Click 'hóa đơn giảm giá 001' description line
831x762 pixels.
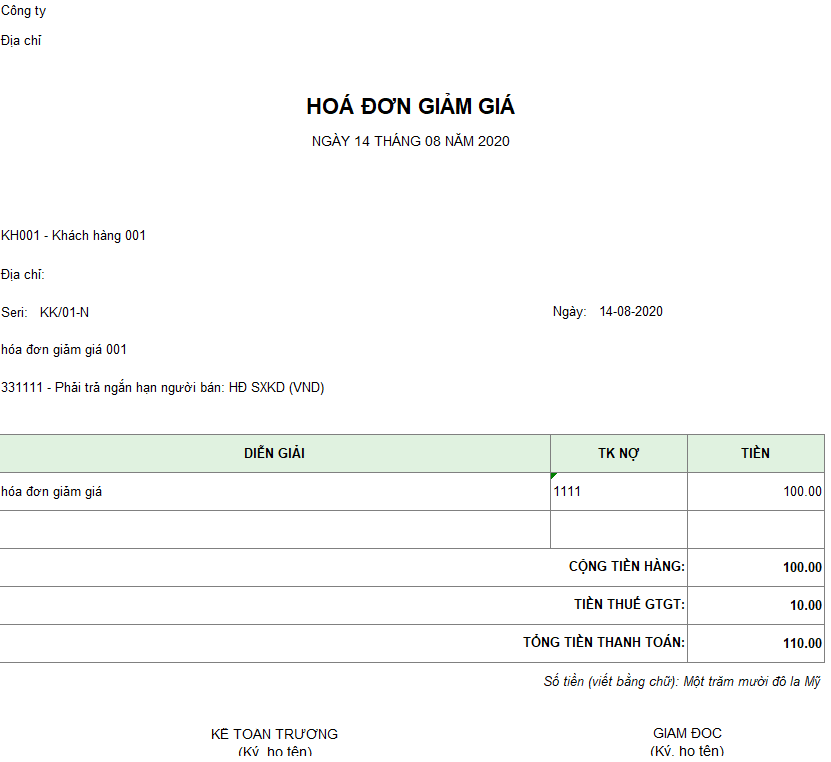click(64, 350)
